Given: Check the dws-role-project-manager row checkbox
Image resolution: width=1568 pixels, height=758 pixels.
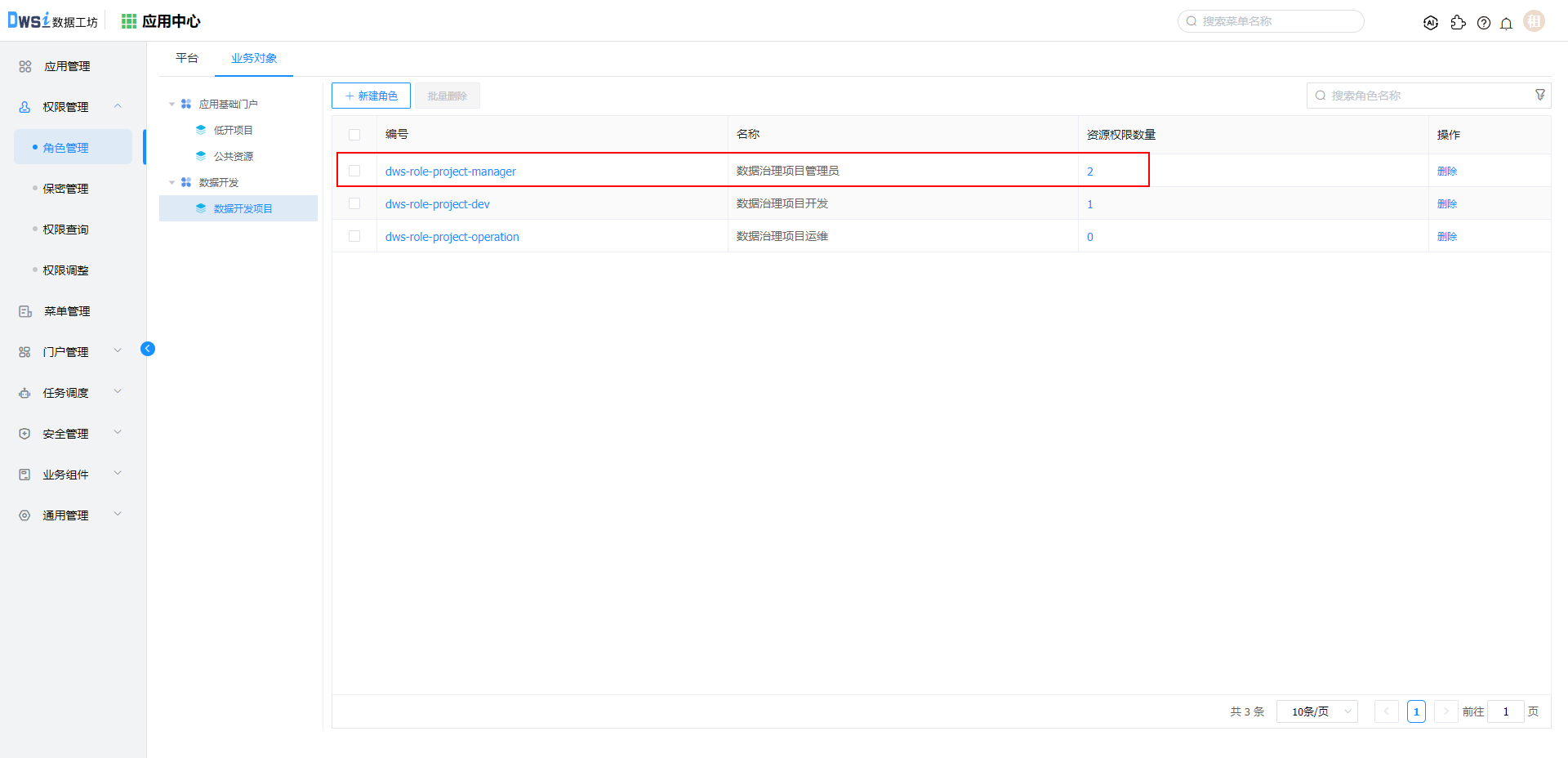Looking at the screenshot, I should (x=354, y=171).
